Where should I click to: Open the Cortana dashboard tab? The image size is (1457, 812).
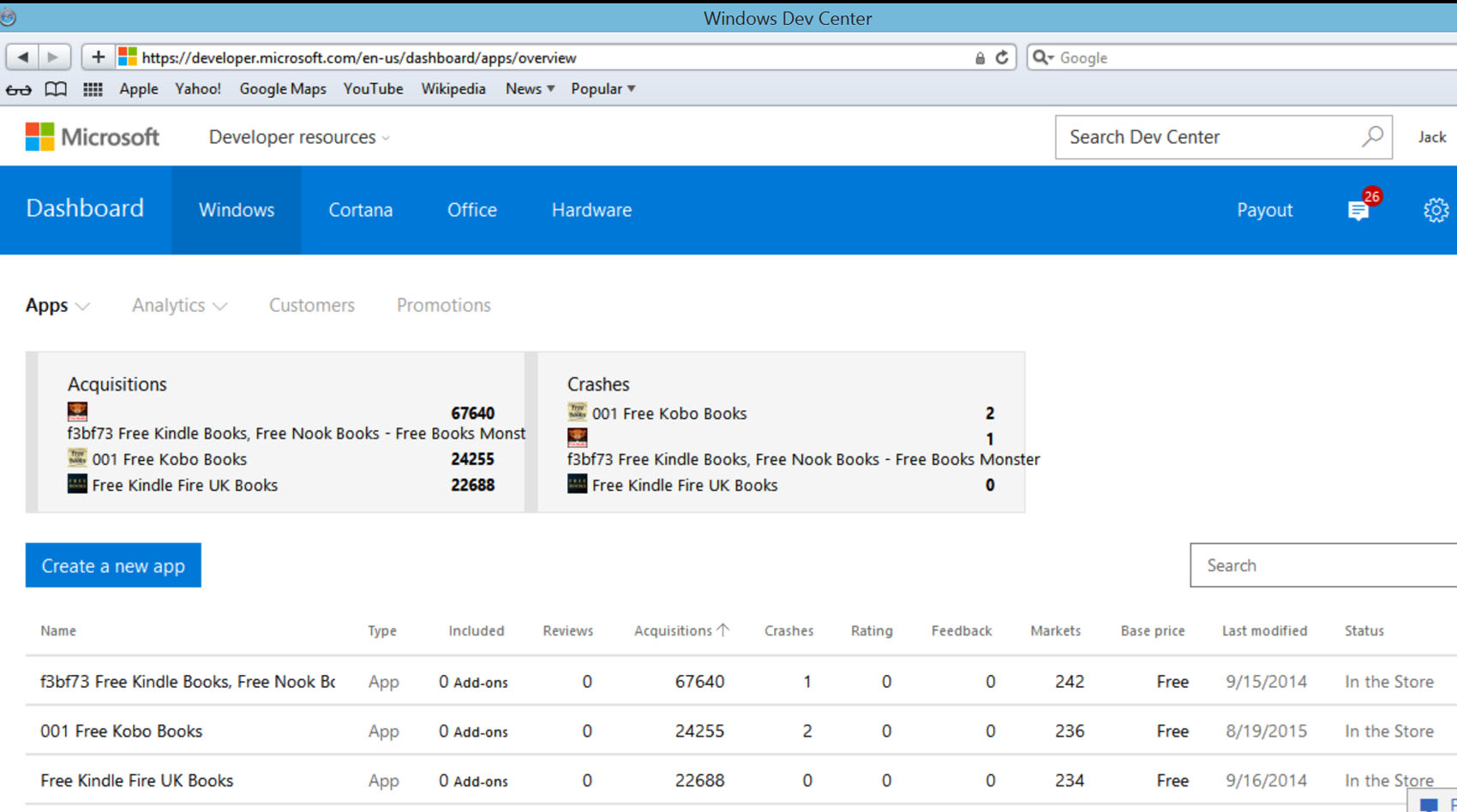tap(361, 210)
